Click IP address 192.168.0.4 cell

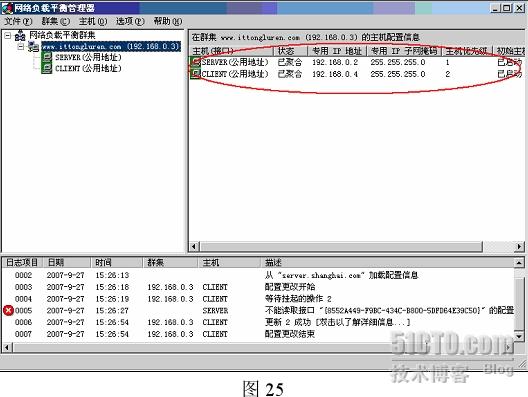pyautogui.click(x=335, y=74)
